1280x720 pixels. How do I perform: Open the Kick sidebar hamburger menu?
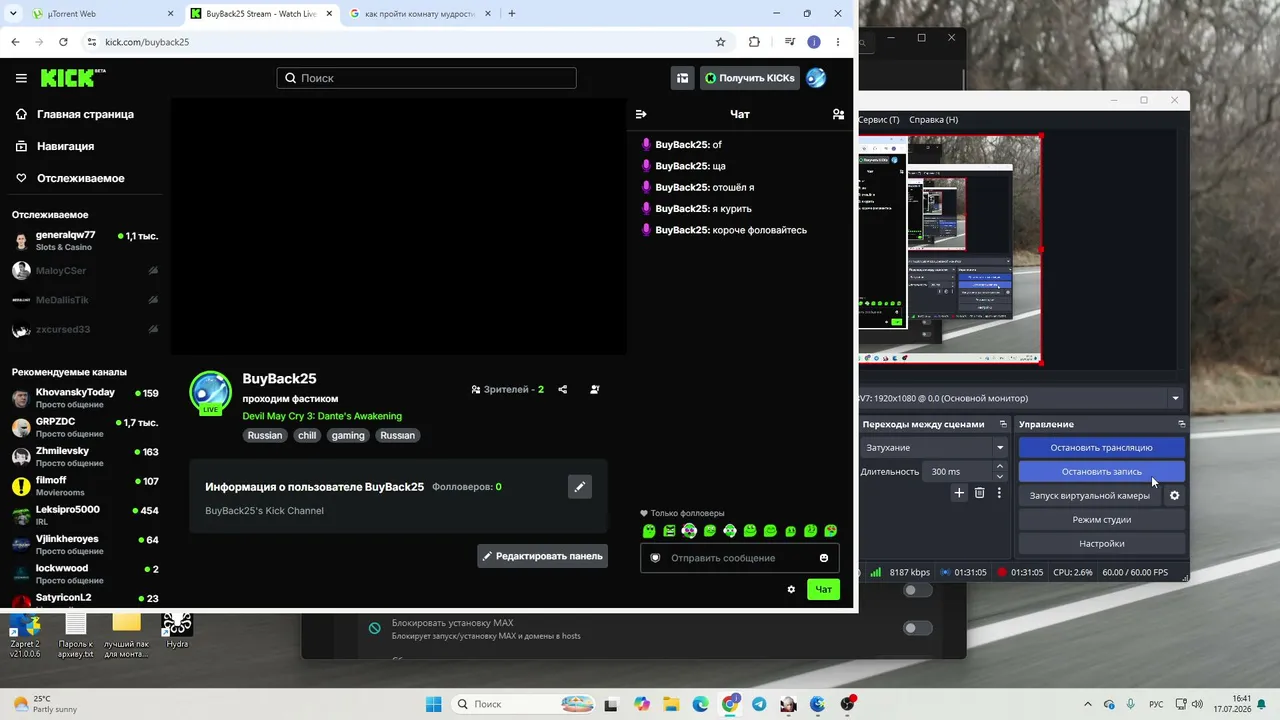[x=21, y=78]
